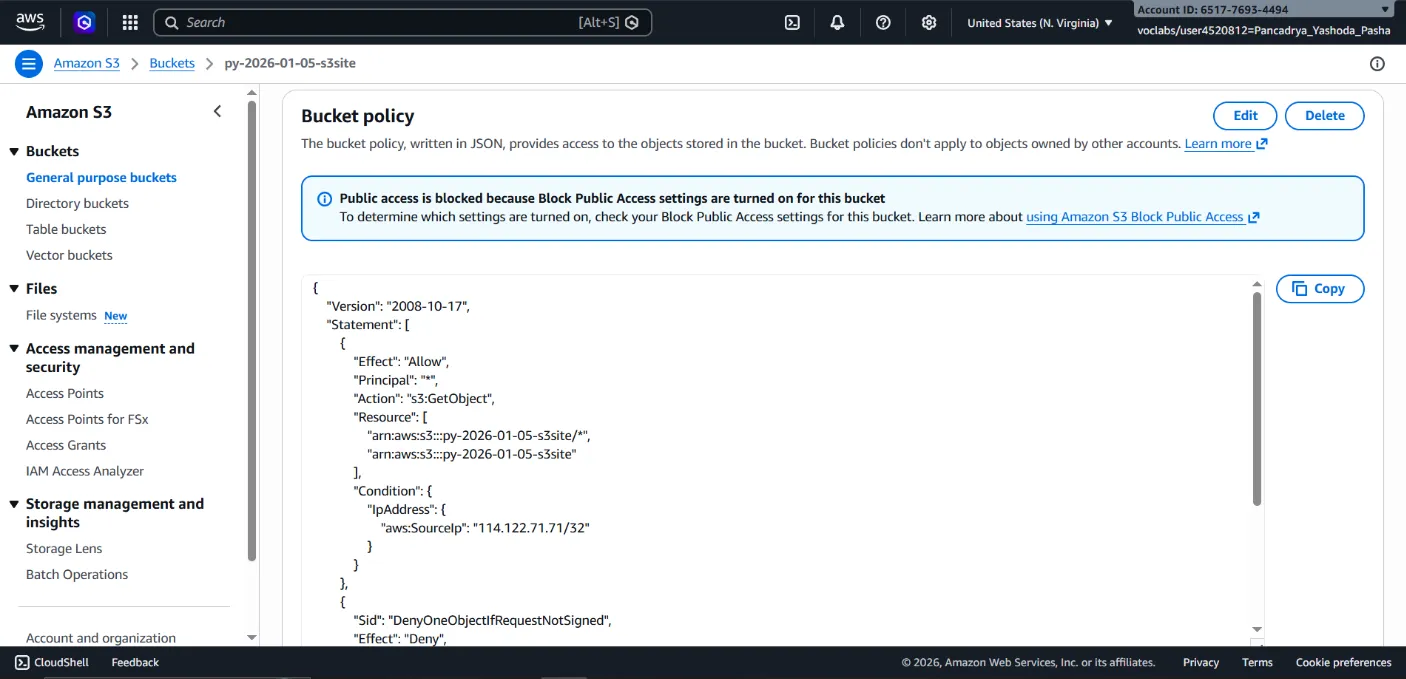1406x679 pixels.
Task: Go to the Amazon S3 breadcrumb link
Action: pos(87,63)
